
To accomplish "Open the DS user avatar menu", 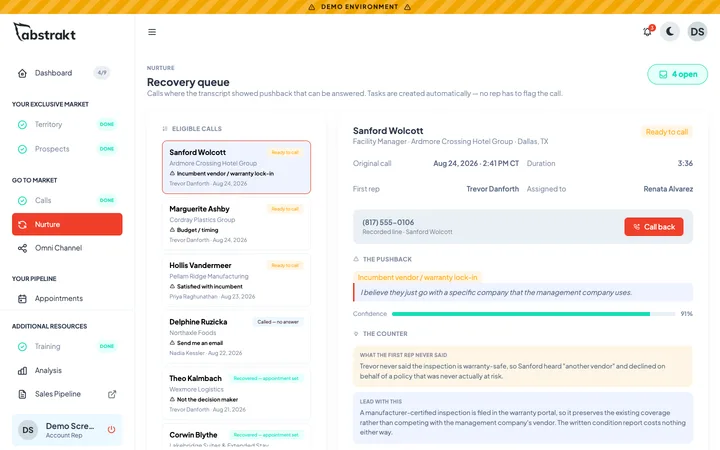I will (x=697, y=32).
